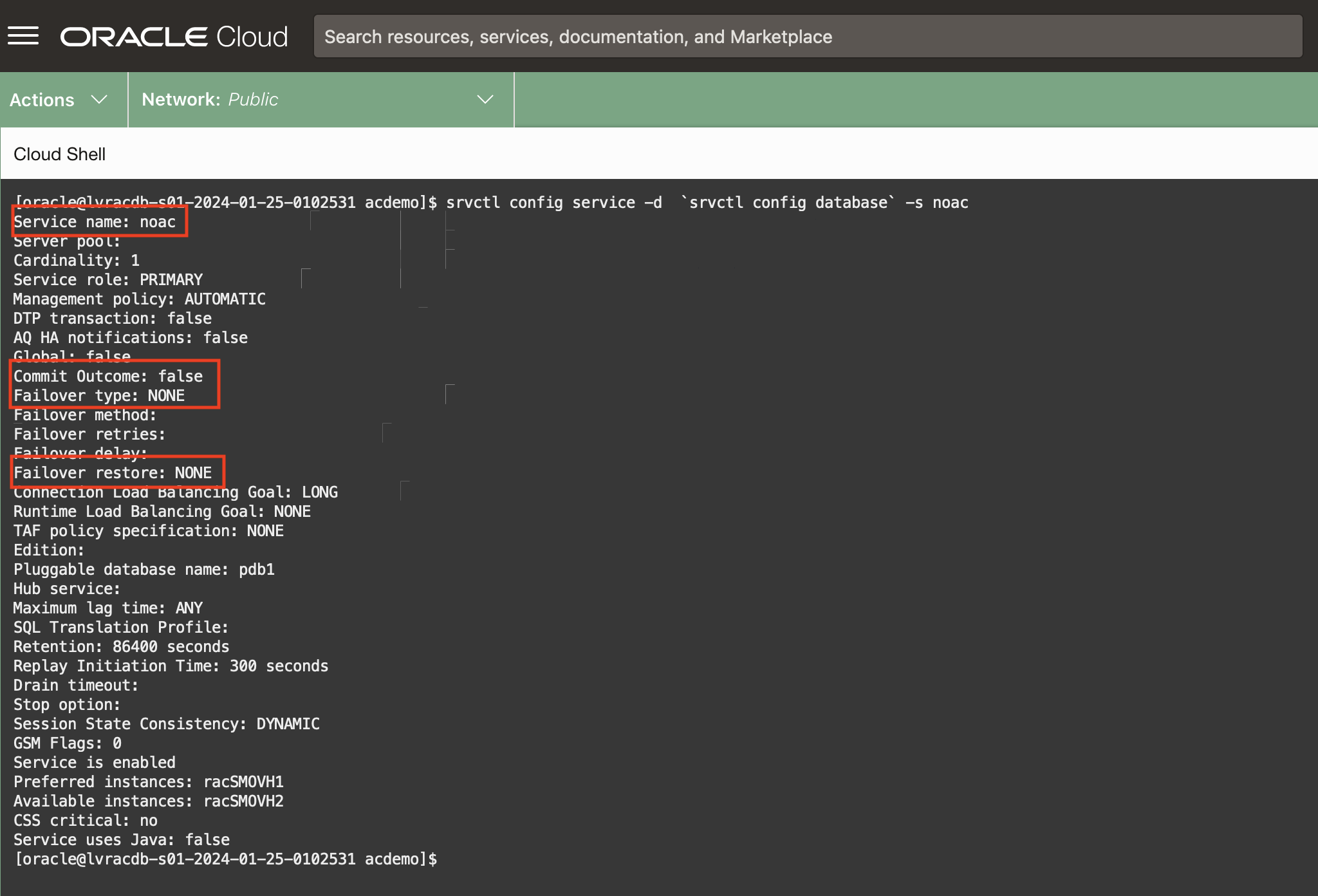The image size is (1318, 896).
Task: Click the Preferred instances: racSMOVH1 line
Action: tap(149, 782)
